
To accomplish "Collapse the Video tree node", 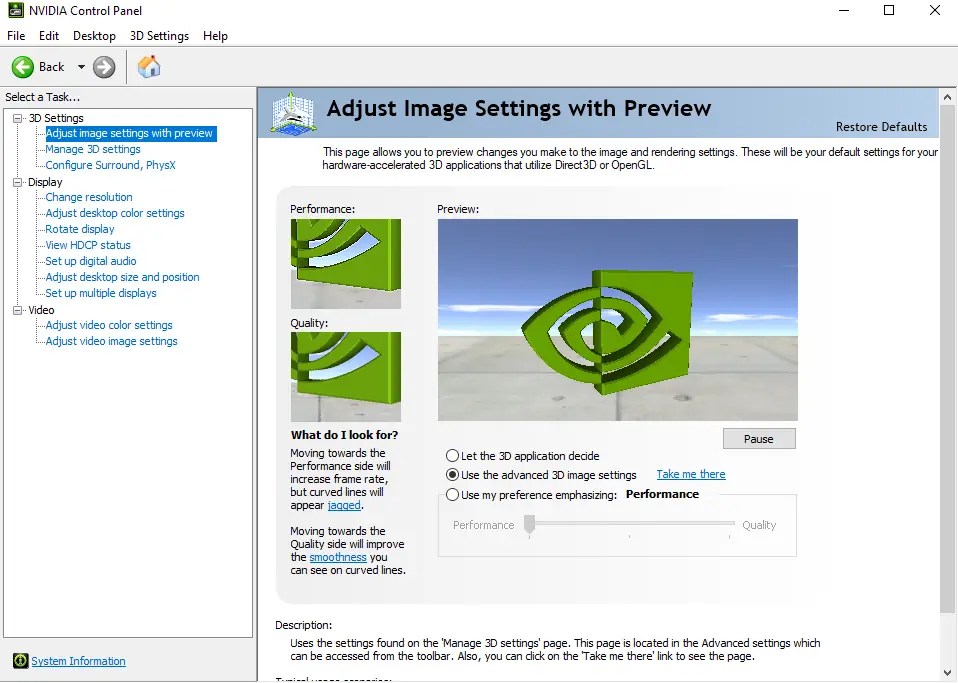I will [x=18, y=310].
